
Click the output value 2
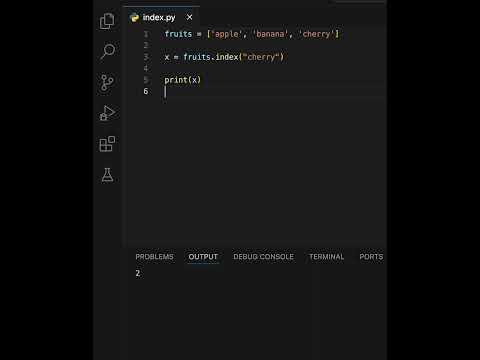pyautogui.click(x=138, y=273)
